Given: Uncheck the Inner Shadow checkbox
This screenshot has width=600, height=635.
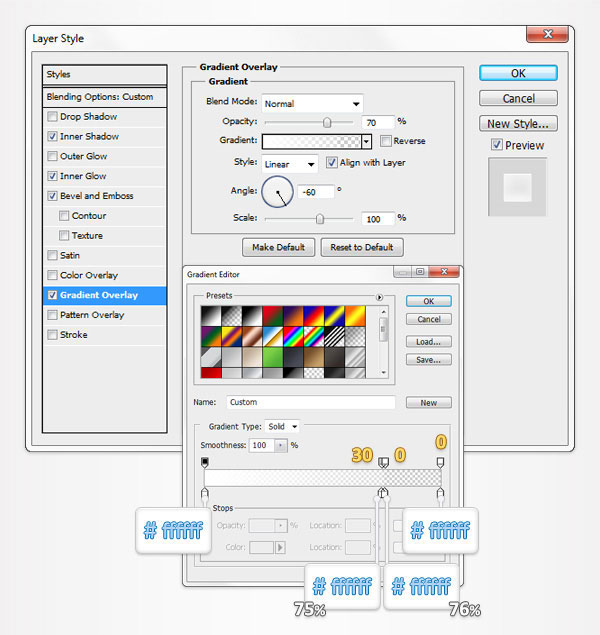Looking at the screenshot, I should [x=52, y=136].
